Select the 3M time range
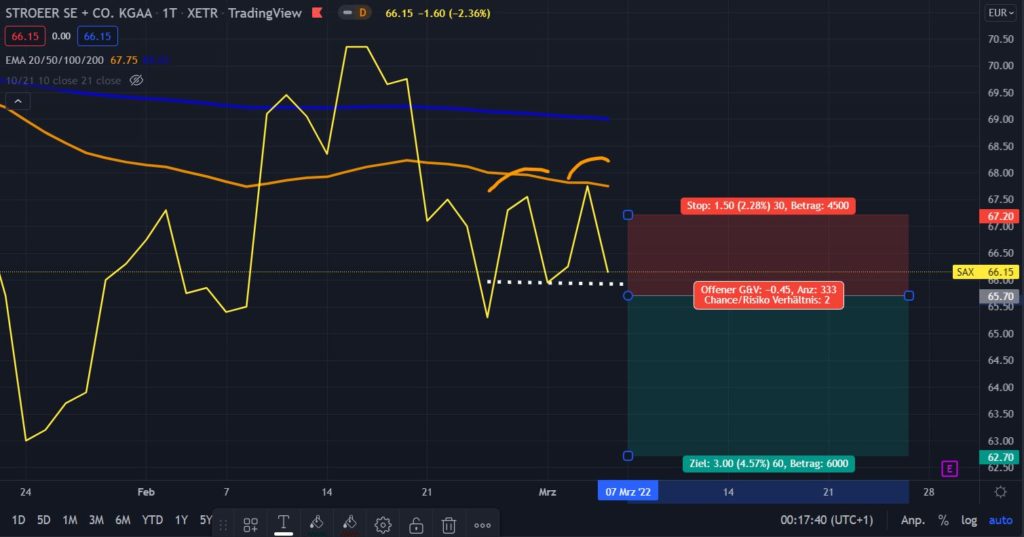The width and height of the screenshot is (1024, 537). (96, 520)
